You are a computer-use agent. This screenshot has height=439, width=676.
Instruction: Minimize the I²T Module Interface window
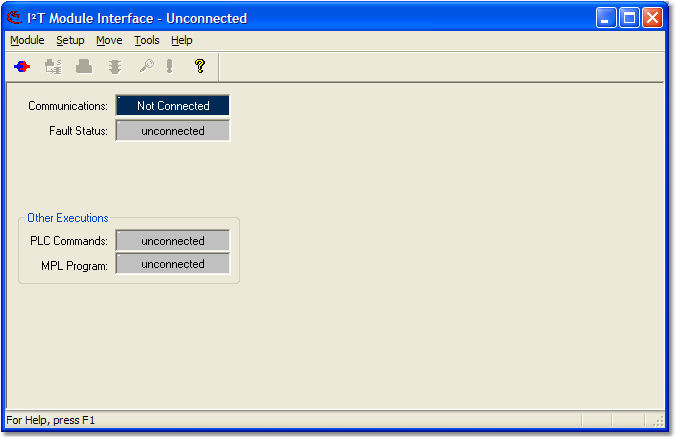(607, 18)
